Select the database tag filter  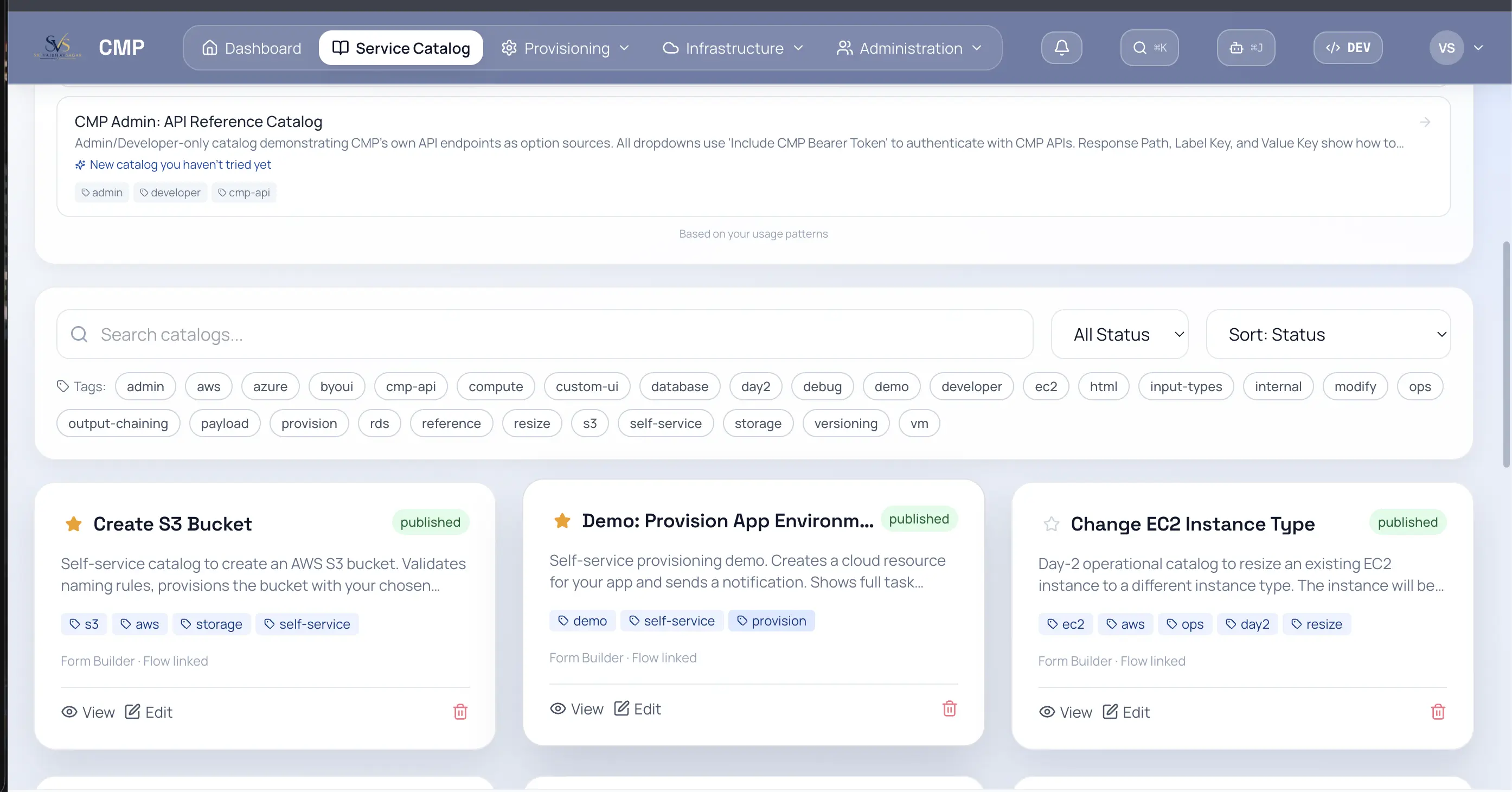coord(679,386)
